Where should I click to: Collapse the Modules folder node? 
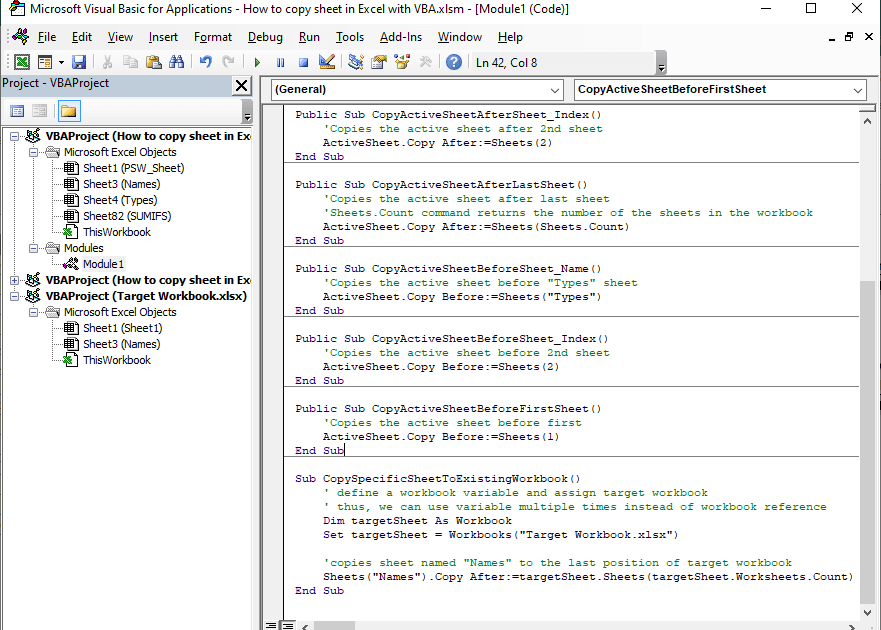pos(34,248)
